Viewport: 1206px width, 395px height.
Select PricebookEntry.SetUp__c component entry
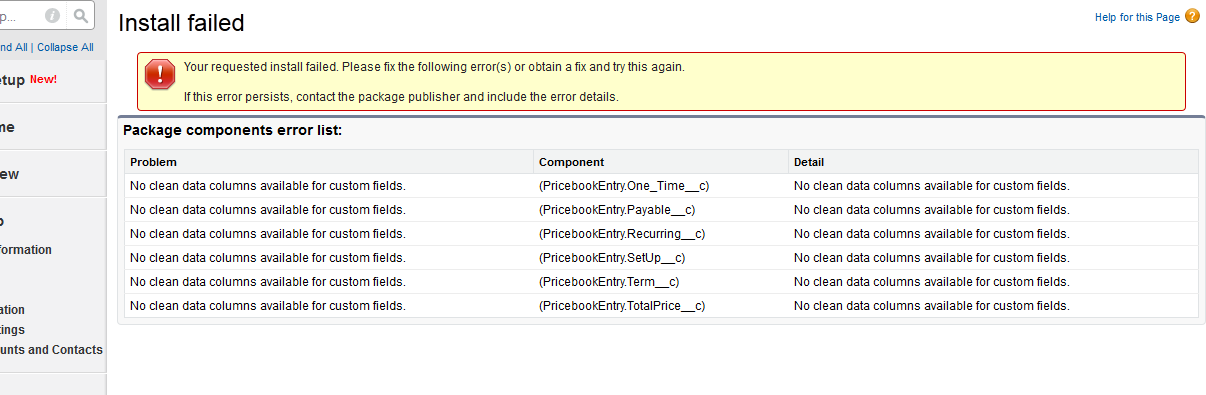coord(612,258)
